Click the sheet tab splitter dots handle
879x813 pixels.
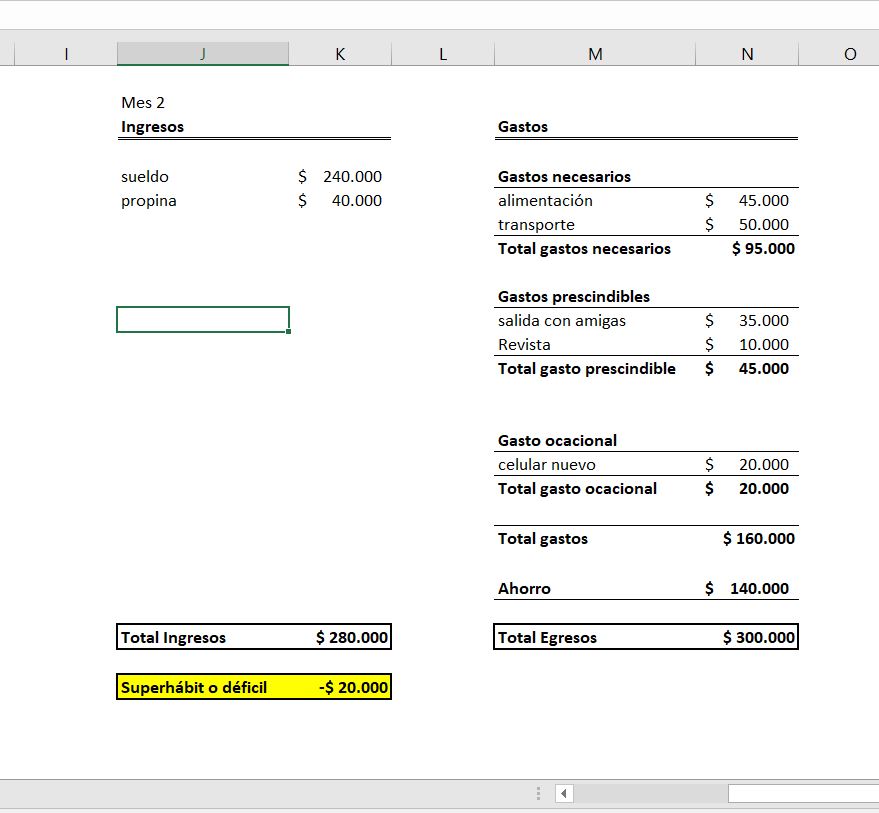click(x=538, y=793)
